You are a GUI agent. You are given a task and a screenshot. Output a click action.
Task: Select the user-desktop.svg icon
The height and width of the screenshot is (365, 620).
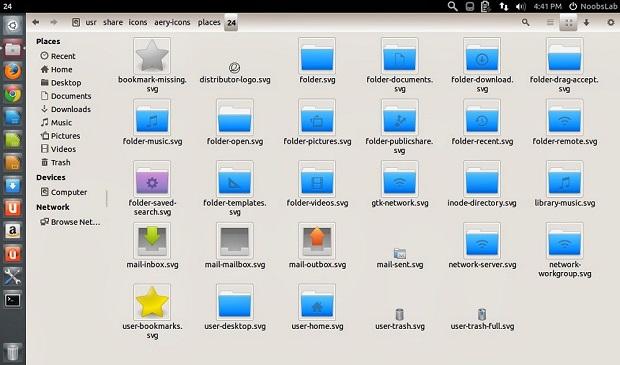coord(235,303)
